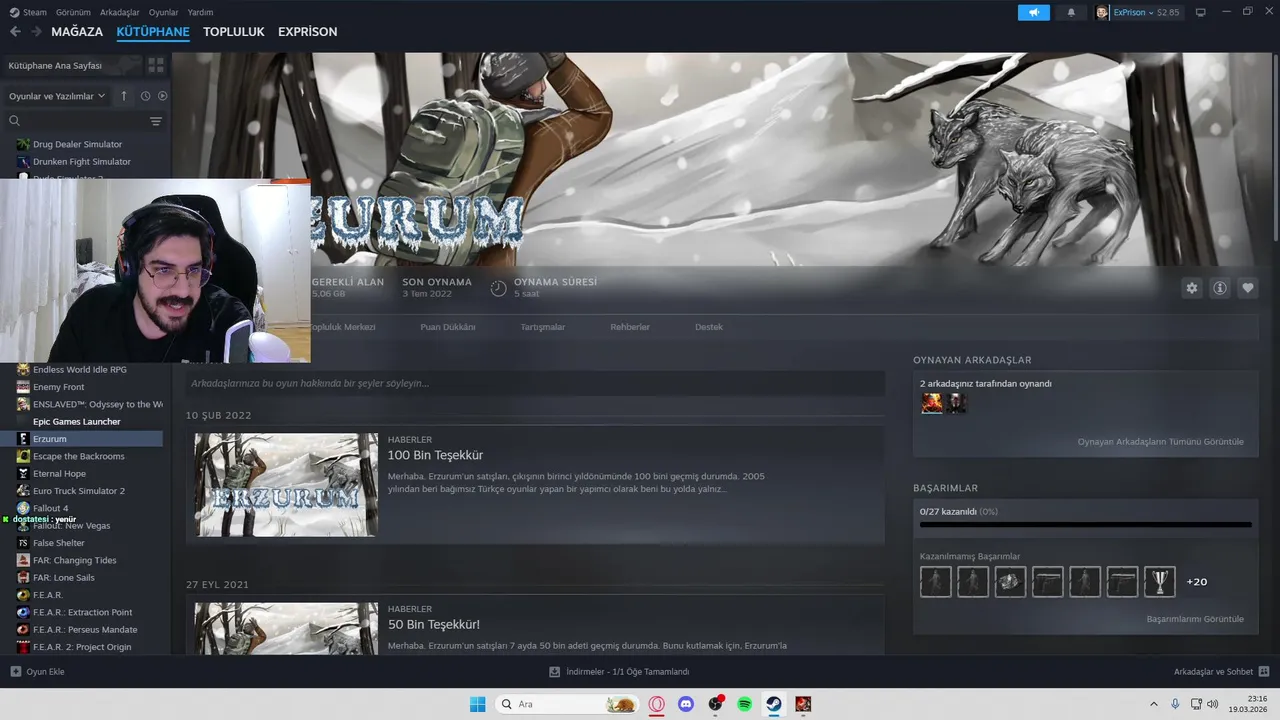
Task: Open İndirmeler download status
Action: point(620,672)
